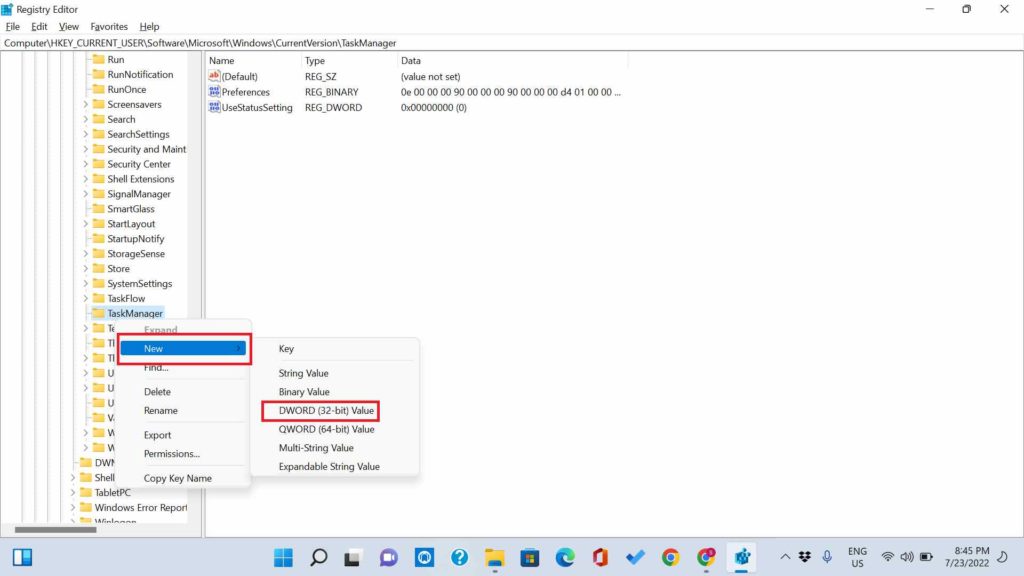Viewport: 1024px width, 576px height.
Task: Click the Preferences binary value icon
Action: (x=214, y=92)
